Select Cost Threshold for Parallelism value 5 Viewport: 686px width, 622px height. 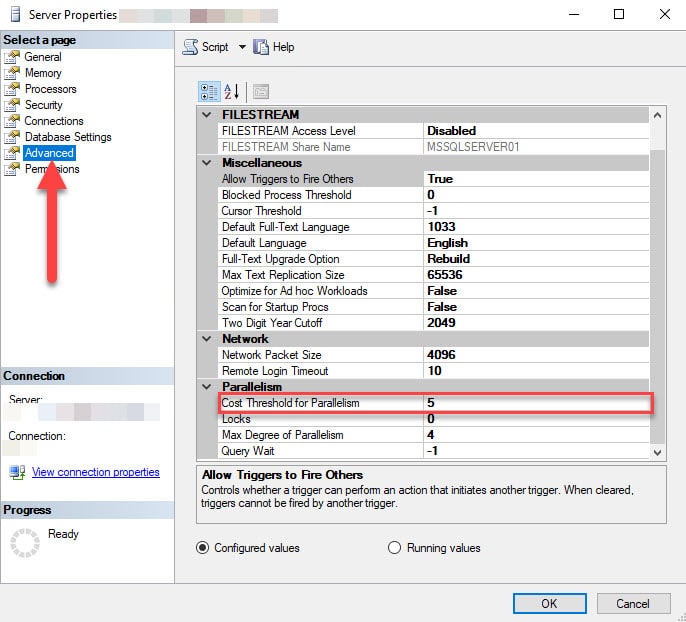coord(536,403)
